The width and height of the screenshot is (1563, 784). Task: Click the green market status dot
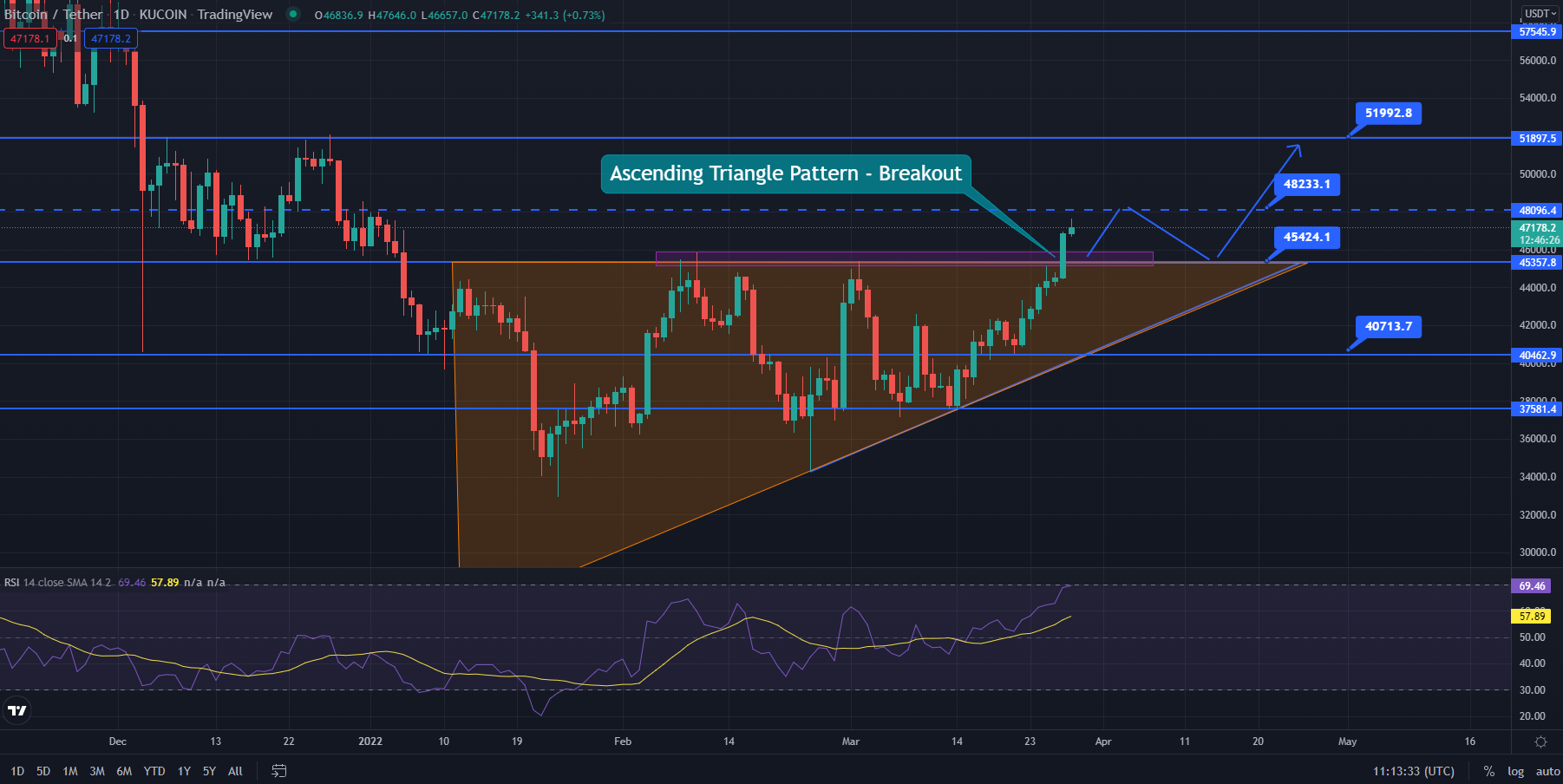(293, 14)
